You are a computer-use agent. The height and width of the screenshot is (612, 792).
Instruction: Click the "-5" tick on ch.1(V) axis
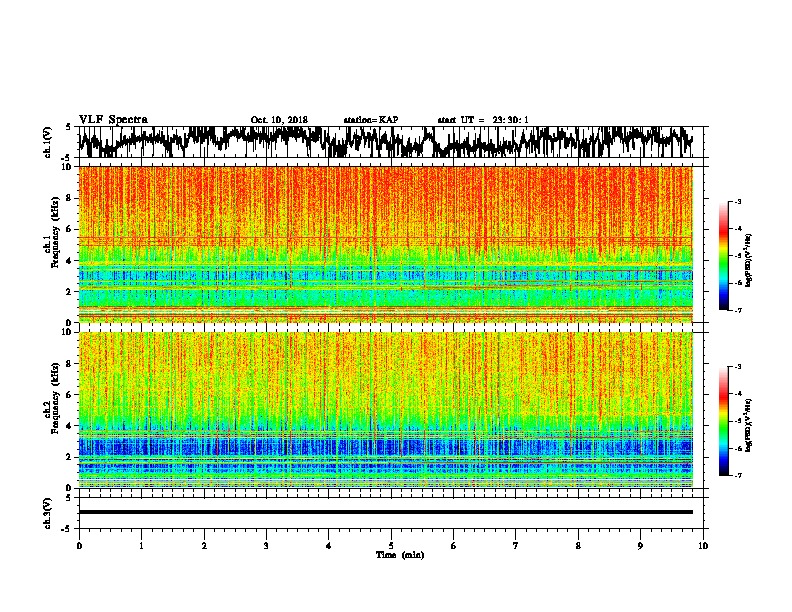(67, 158)
